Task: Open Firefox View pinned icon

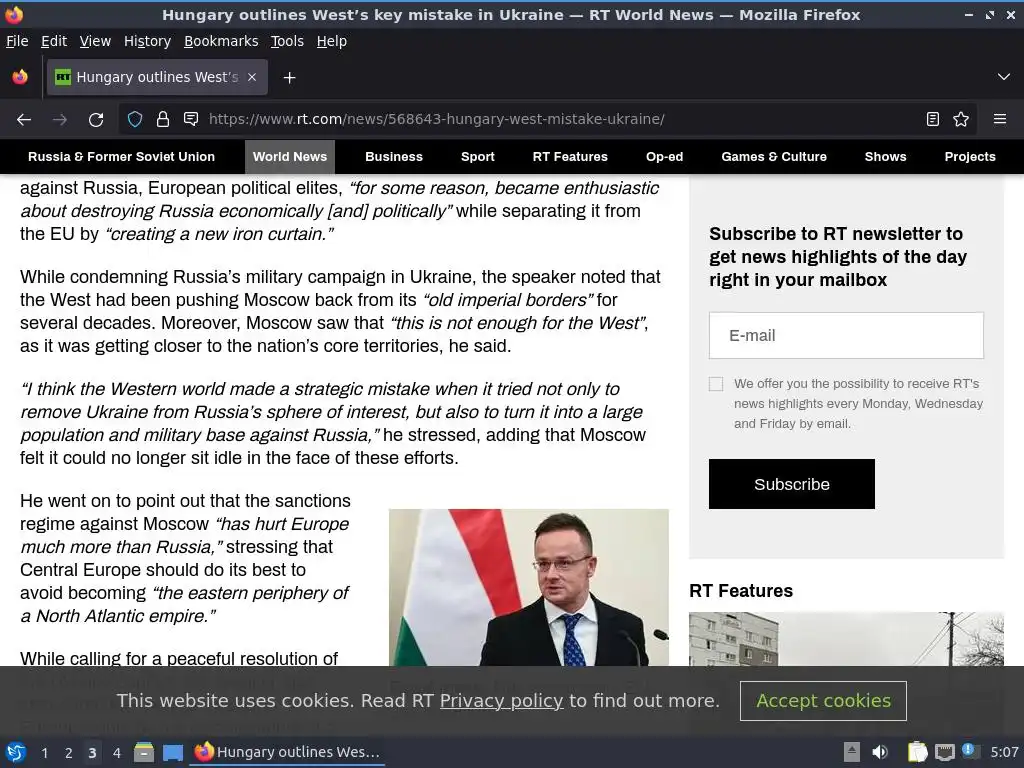Action: pos(20,77)
